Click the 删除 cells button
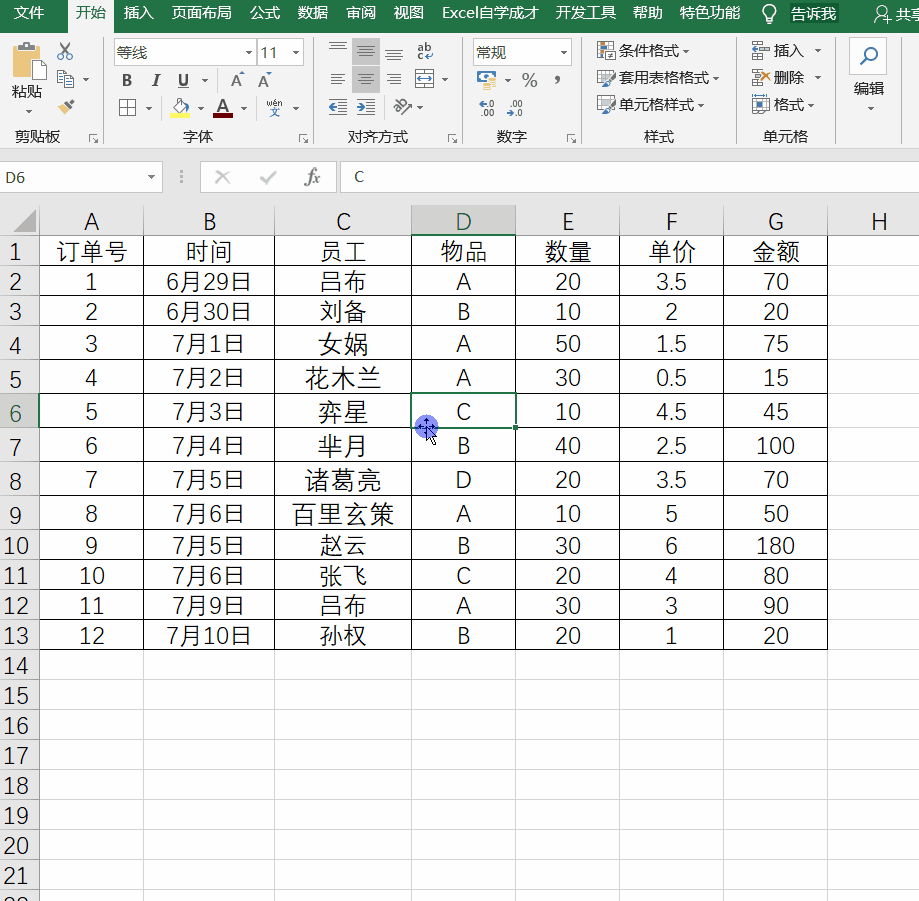 point(780,77)
